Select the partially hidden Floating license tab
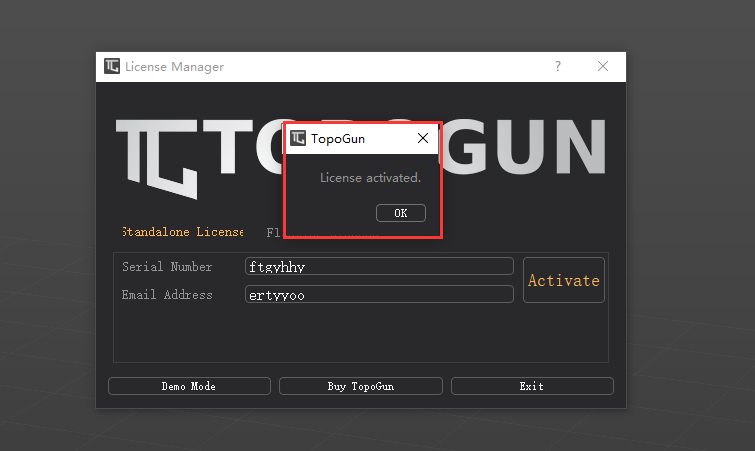Image resolution: width=755 pixels, height=451 pixels. click(x=273, y=232)
